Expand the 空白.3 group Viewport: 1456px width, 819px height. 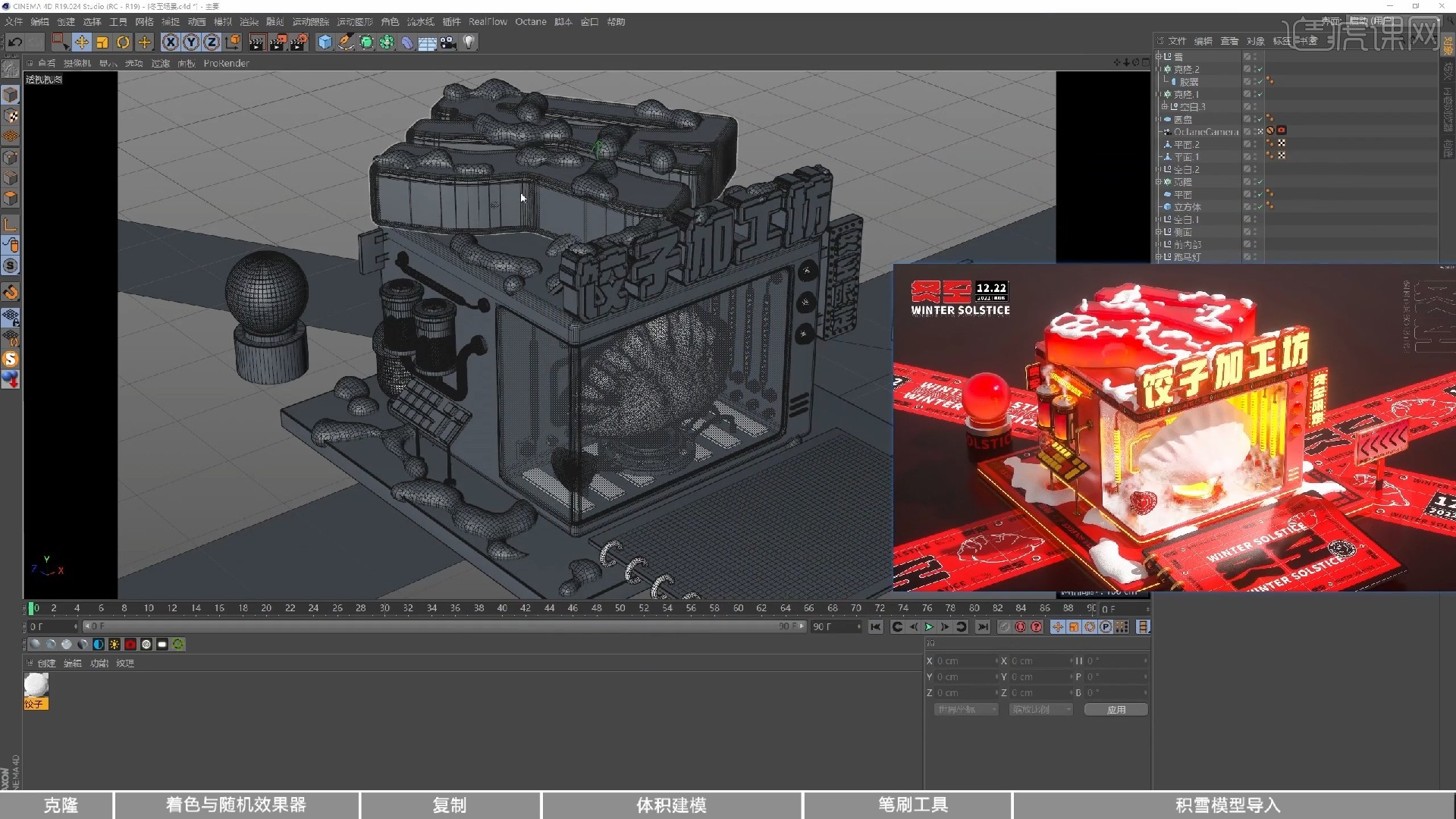(x=1164, y=107)
